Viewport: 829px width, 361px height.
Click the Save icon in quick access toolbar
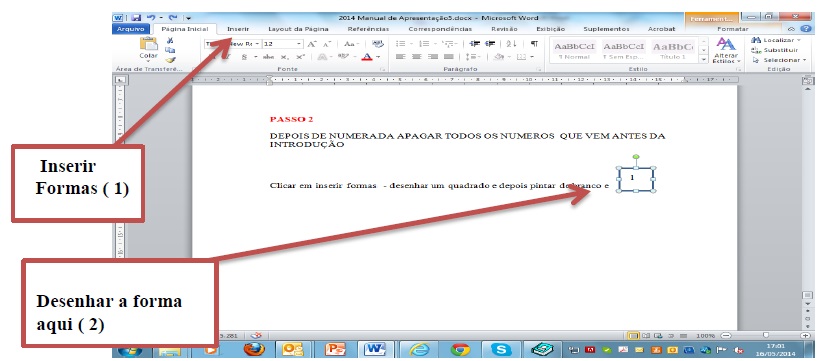pos(137,18)
